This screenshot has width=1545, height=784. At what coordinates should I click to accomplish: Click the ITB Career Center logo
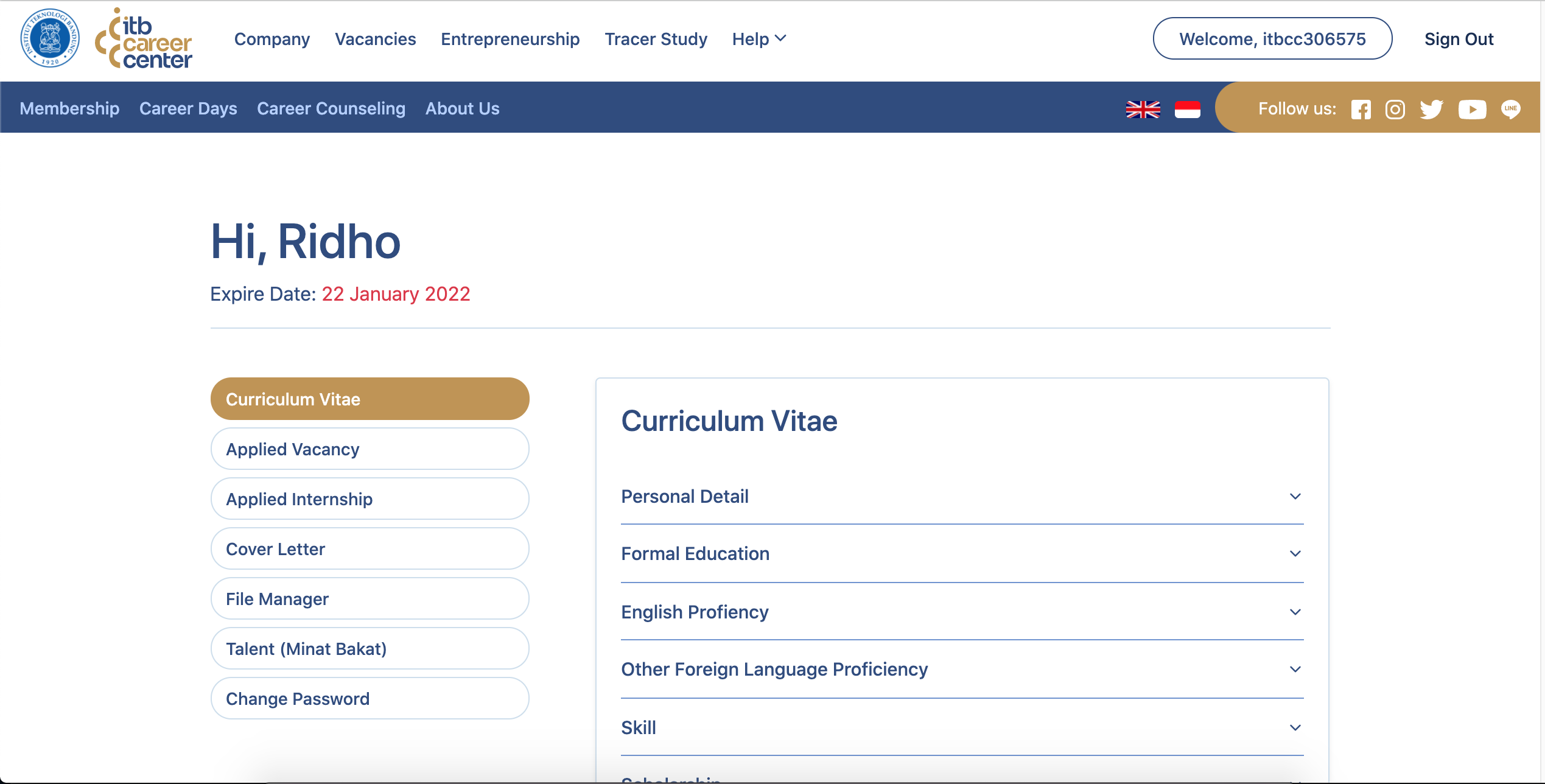click(144, 39)
